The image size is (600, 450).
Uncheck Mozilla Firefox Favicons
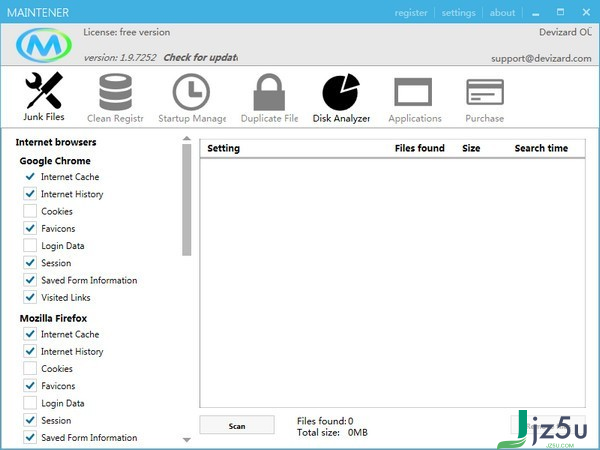[30, 385]
